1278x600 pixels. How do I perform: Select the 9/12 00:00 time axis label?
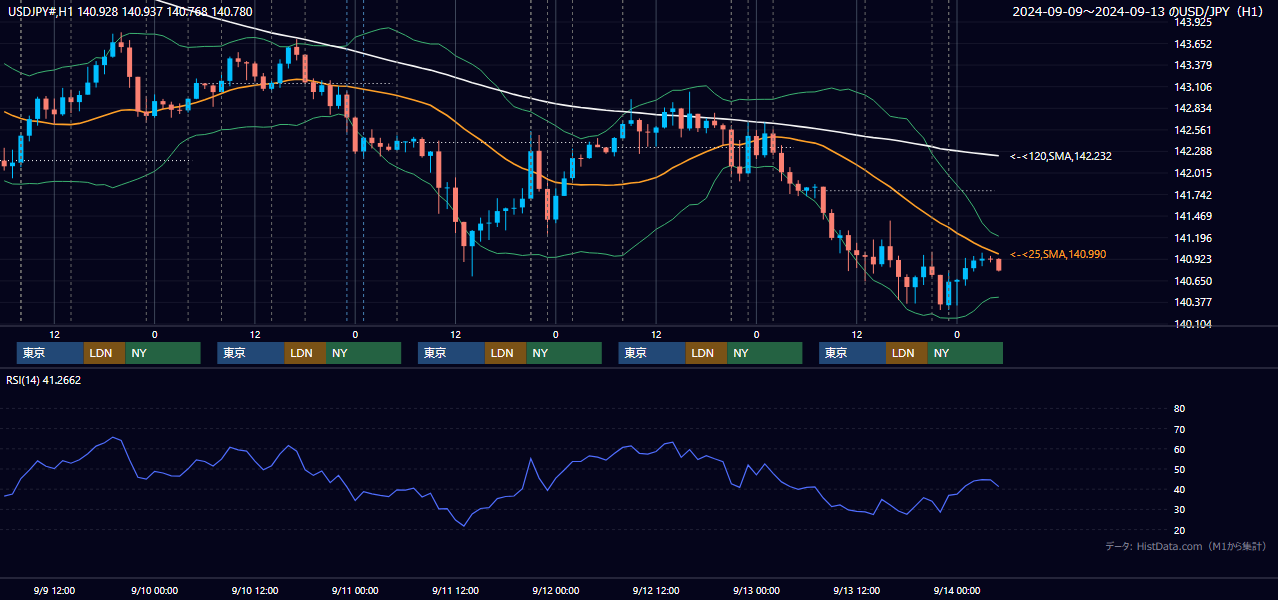tap(556, 590)
